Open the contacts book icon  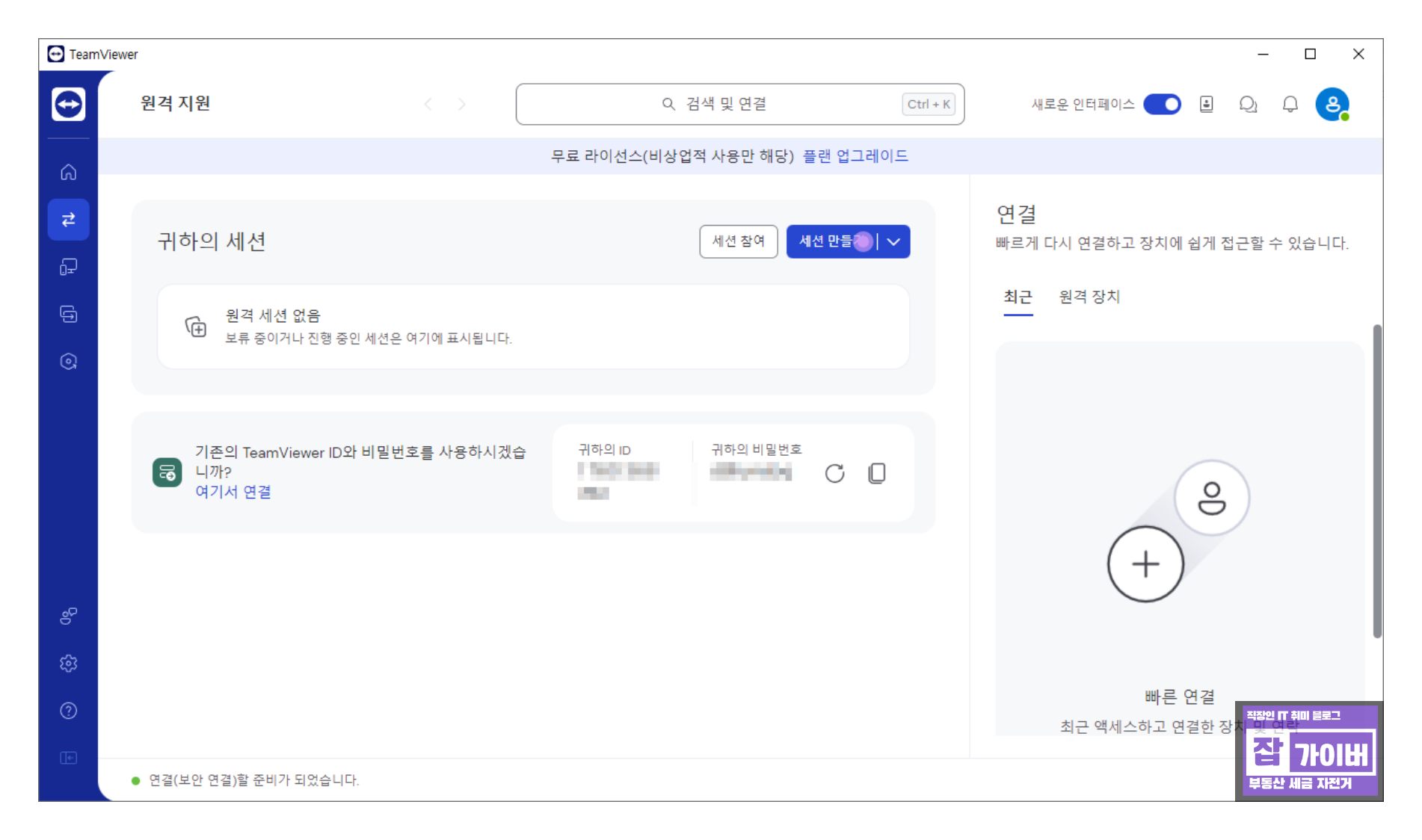(1206, 104)
